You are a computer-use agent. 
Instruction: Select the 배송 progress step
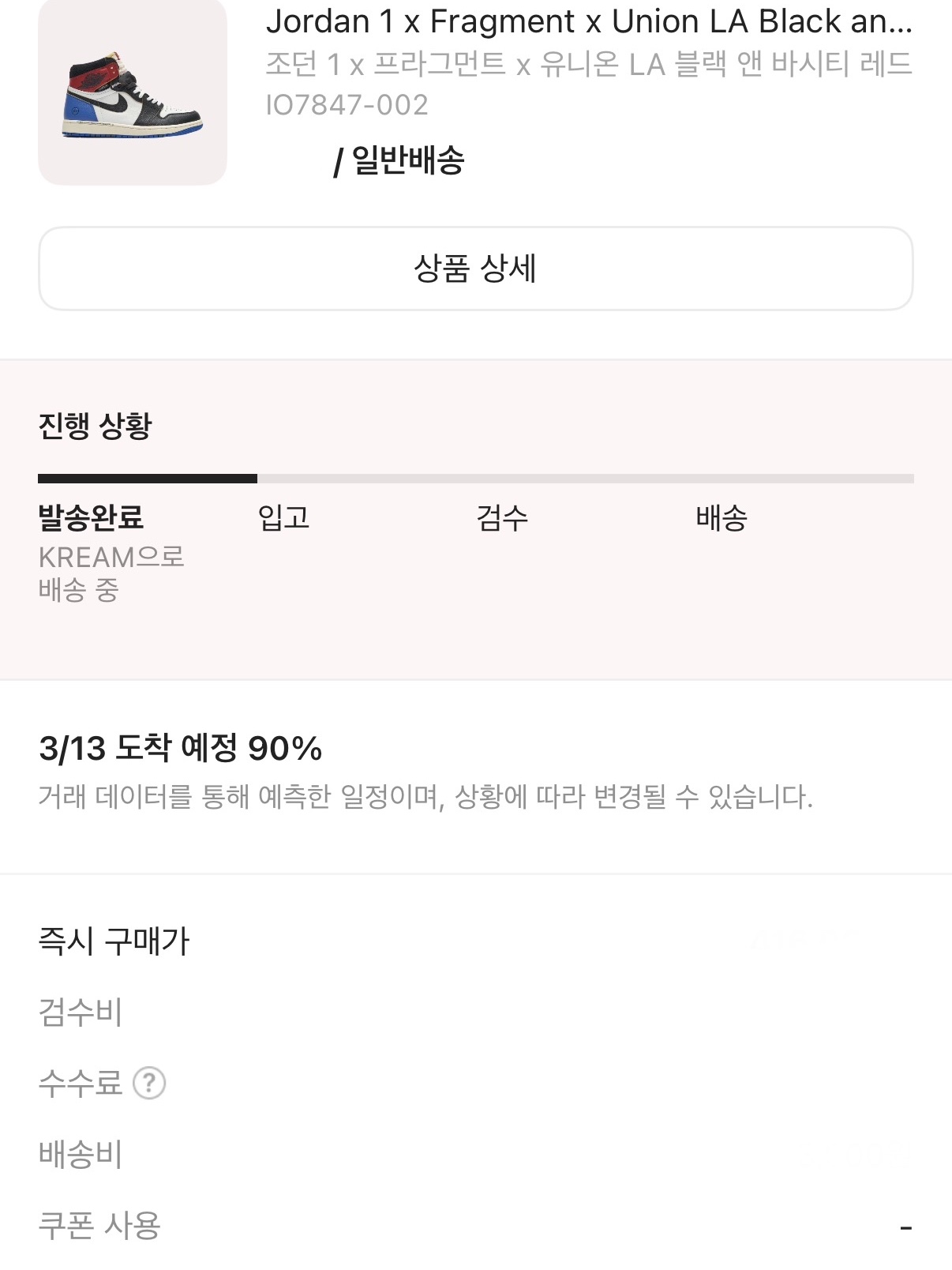tap(721, 518)
